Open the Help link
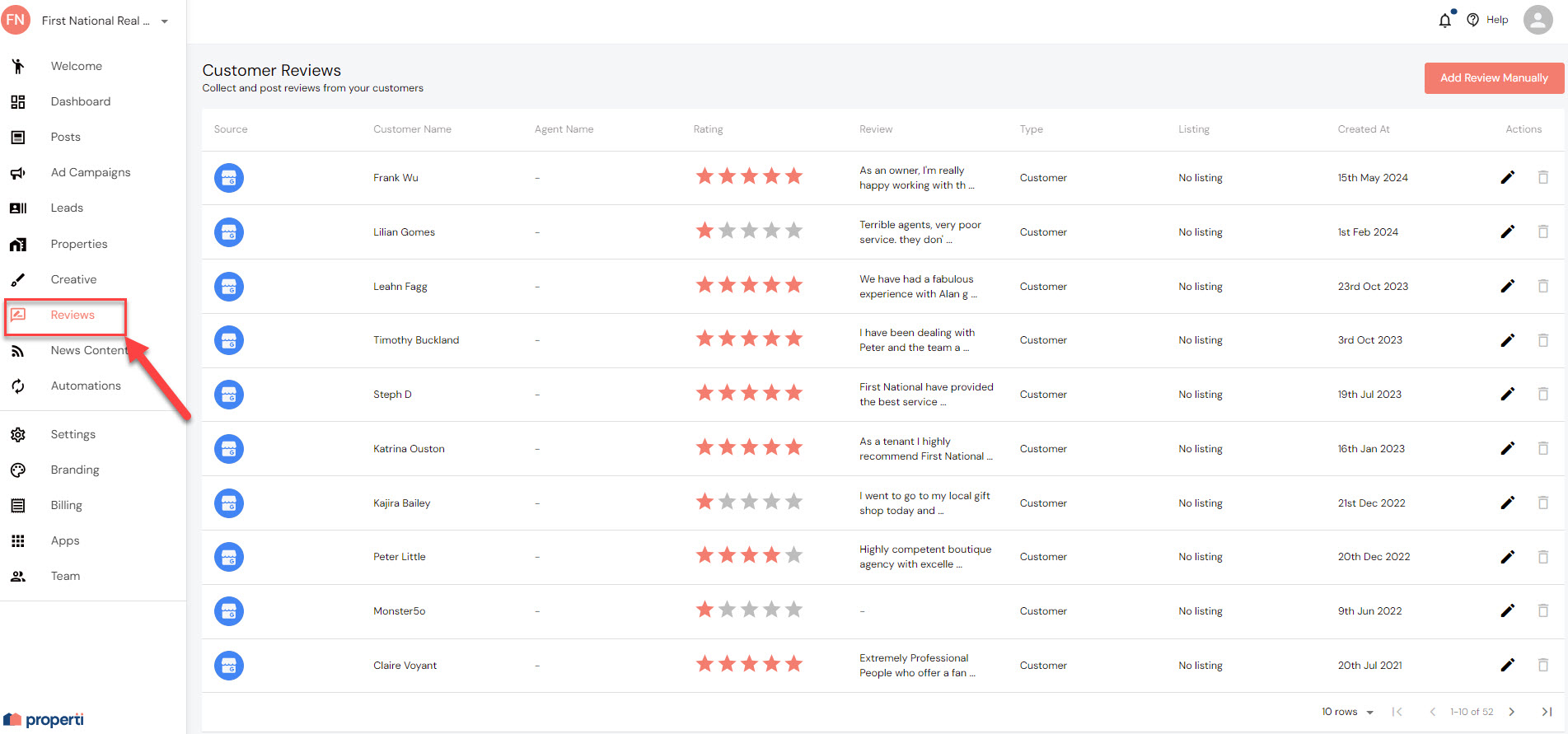This screenshot has width=1568, height=734. (x=1488, y=20)
